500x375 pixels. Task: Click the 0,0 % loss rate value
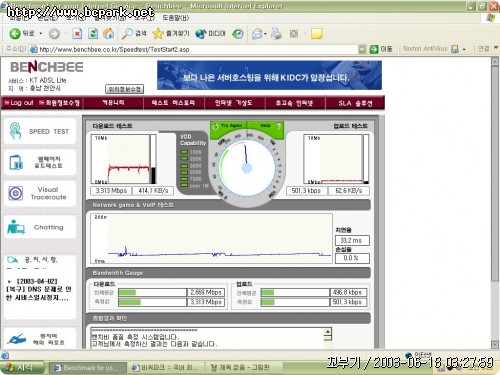pos(352,258)
